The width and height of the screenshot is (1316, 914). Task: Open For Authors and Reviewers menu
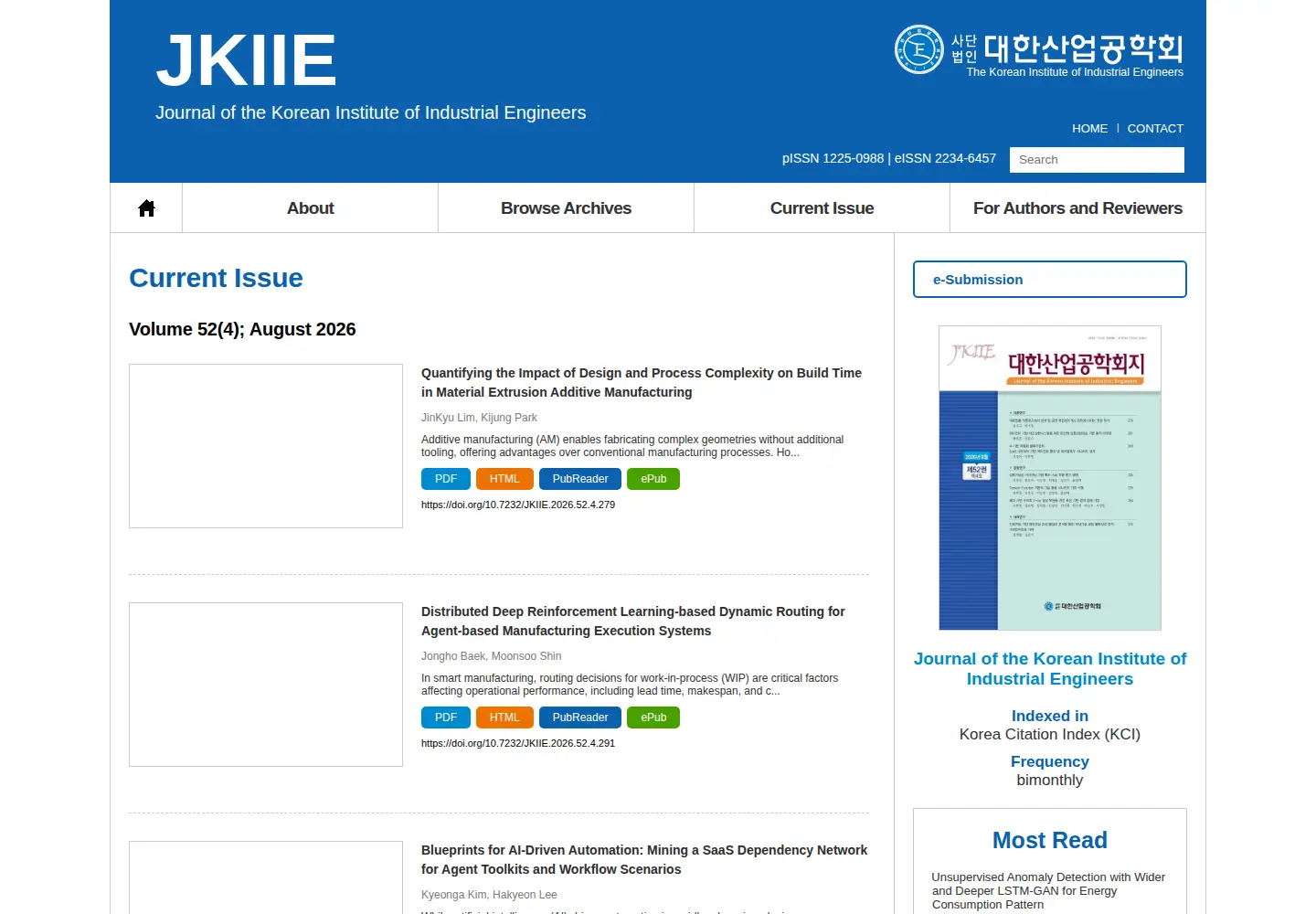click(1078, 208)
